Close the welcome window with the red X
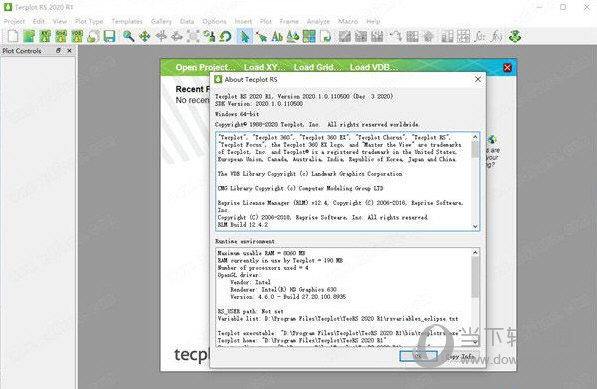The width and height of the screenshot is (597, 389). 507,68
